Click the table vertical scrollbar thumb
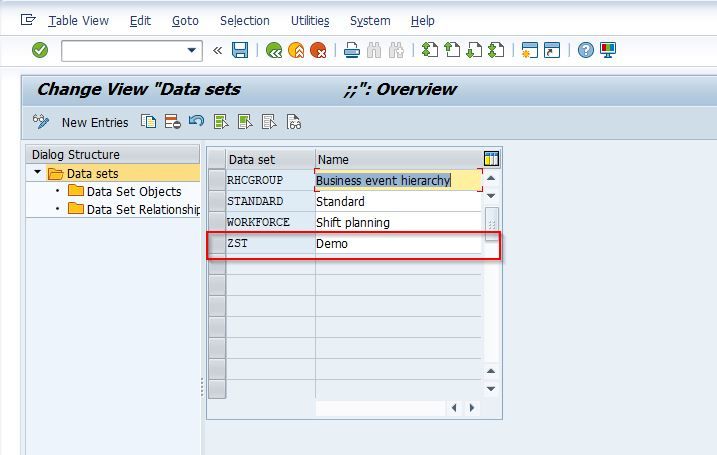This screenshot has height=455, width=717. [492, 224]
